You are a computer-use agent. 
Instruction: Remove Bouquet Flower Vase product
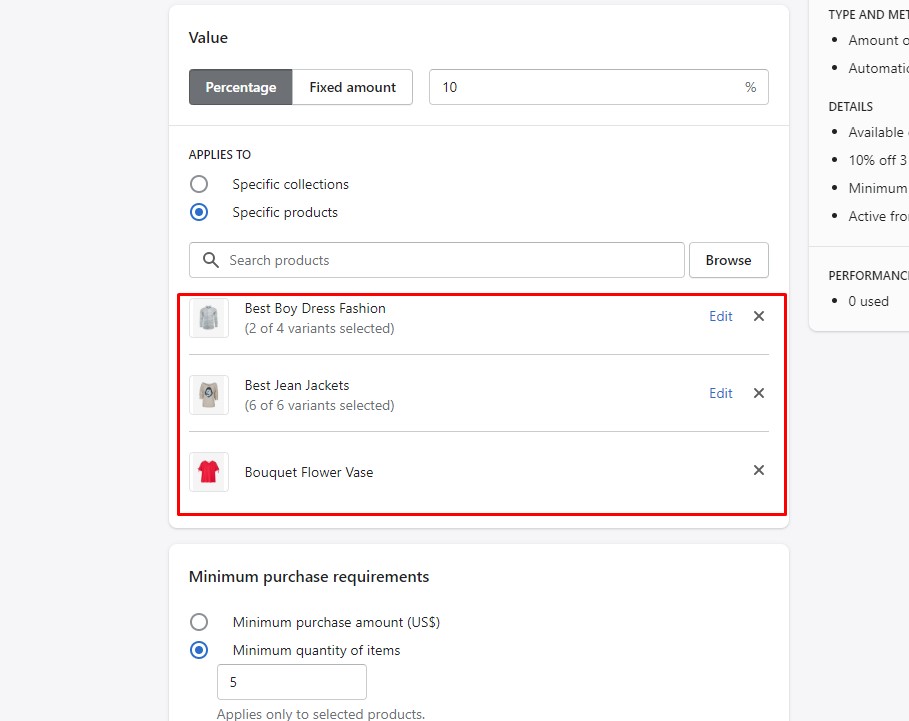click(x=758, y=470)
